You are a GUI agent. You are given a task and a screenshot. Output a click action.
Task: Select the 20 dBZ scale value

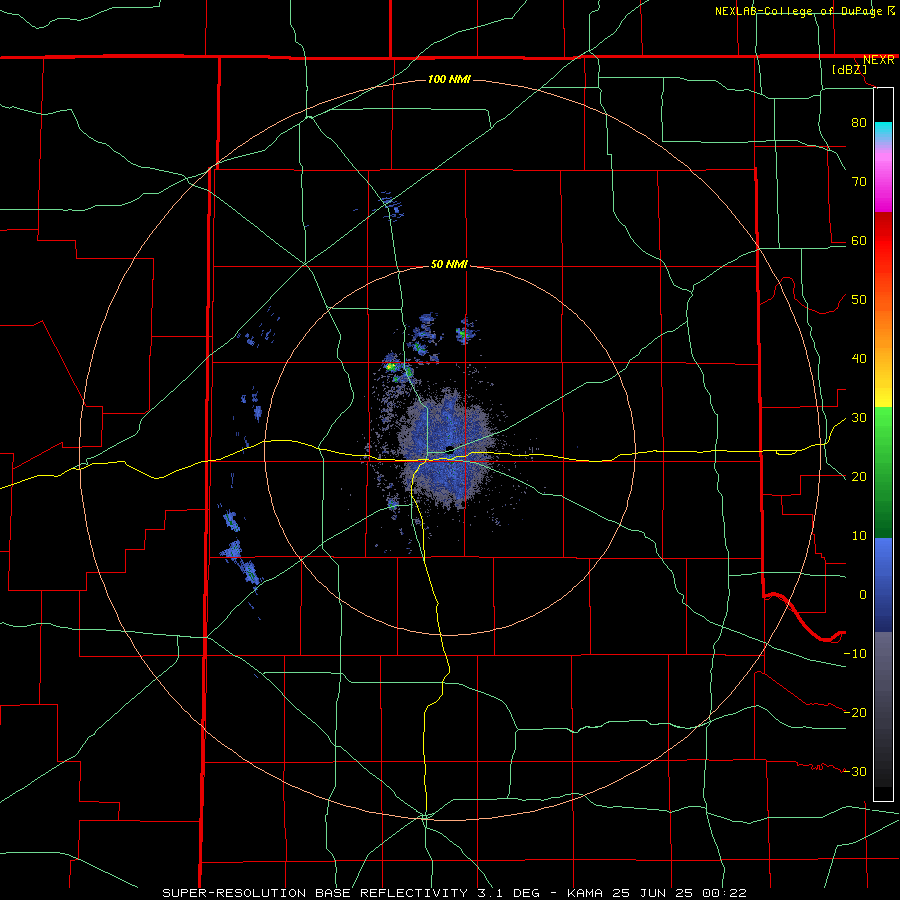859,476
